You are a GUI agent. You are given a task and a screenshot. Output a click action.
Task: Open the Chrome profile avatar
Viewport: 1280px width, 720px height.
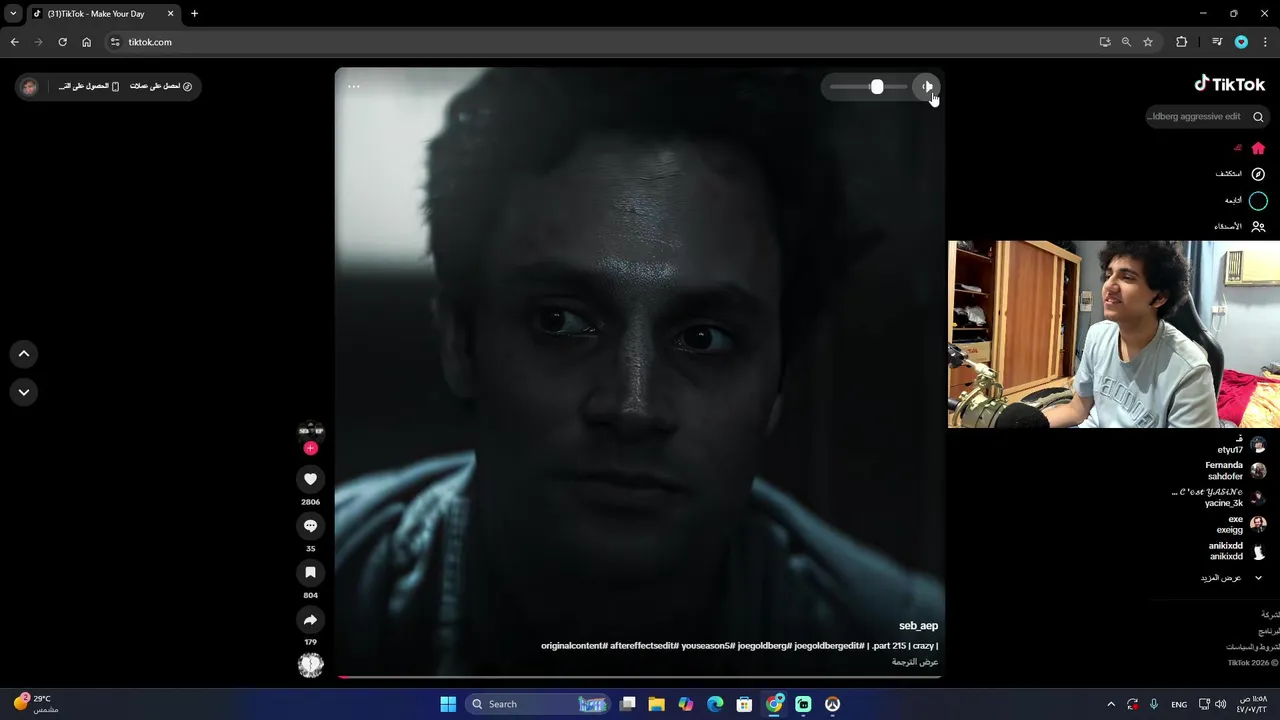[1241, 42]
